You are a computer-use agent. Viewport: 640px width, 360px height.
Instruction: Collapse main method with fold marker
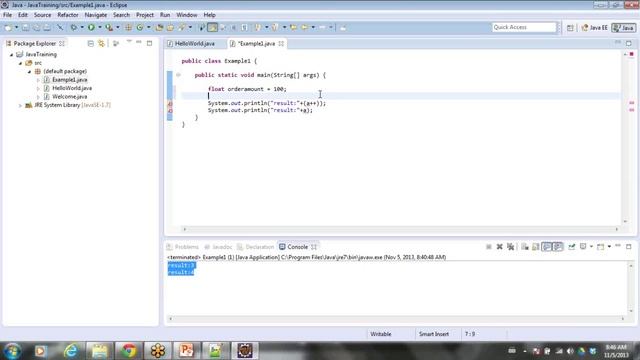[x=178, y=75]
